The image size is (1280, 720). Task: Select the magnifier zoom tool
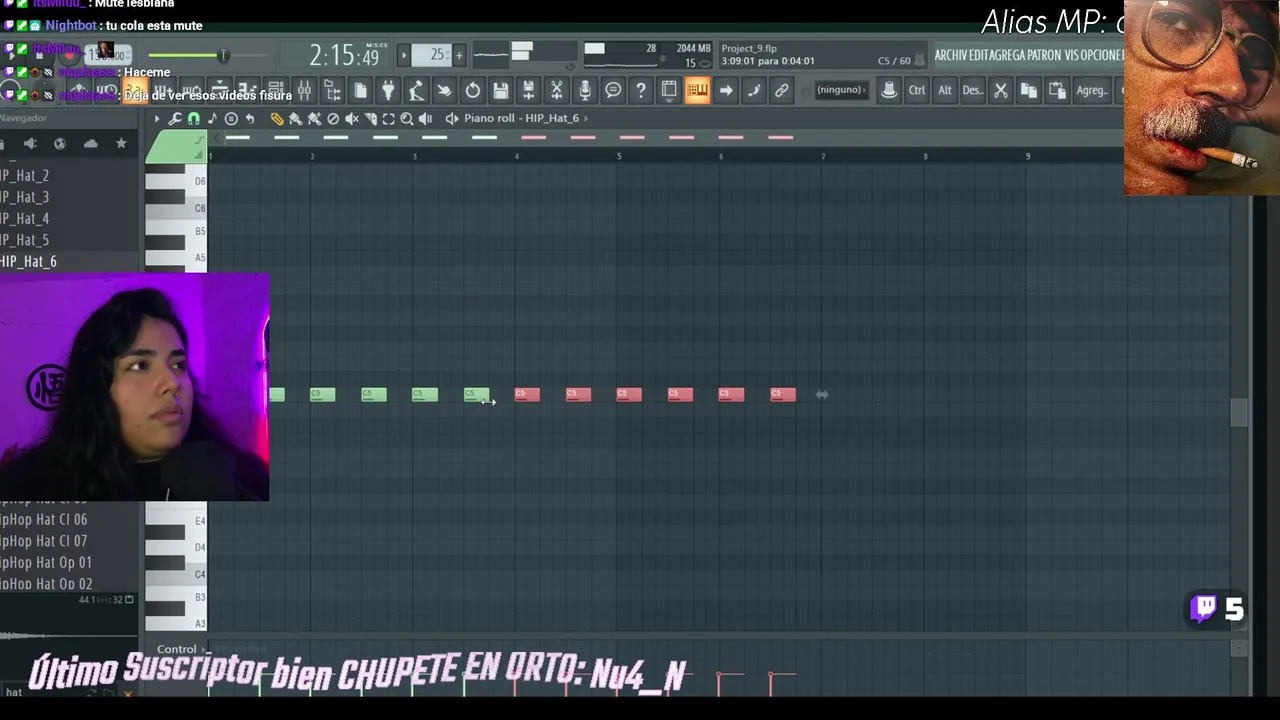(x=407, y=119)
